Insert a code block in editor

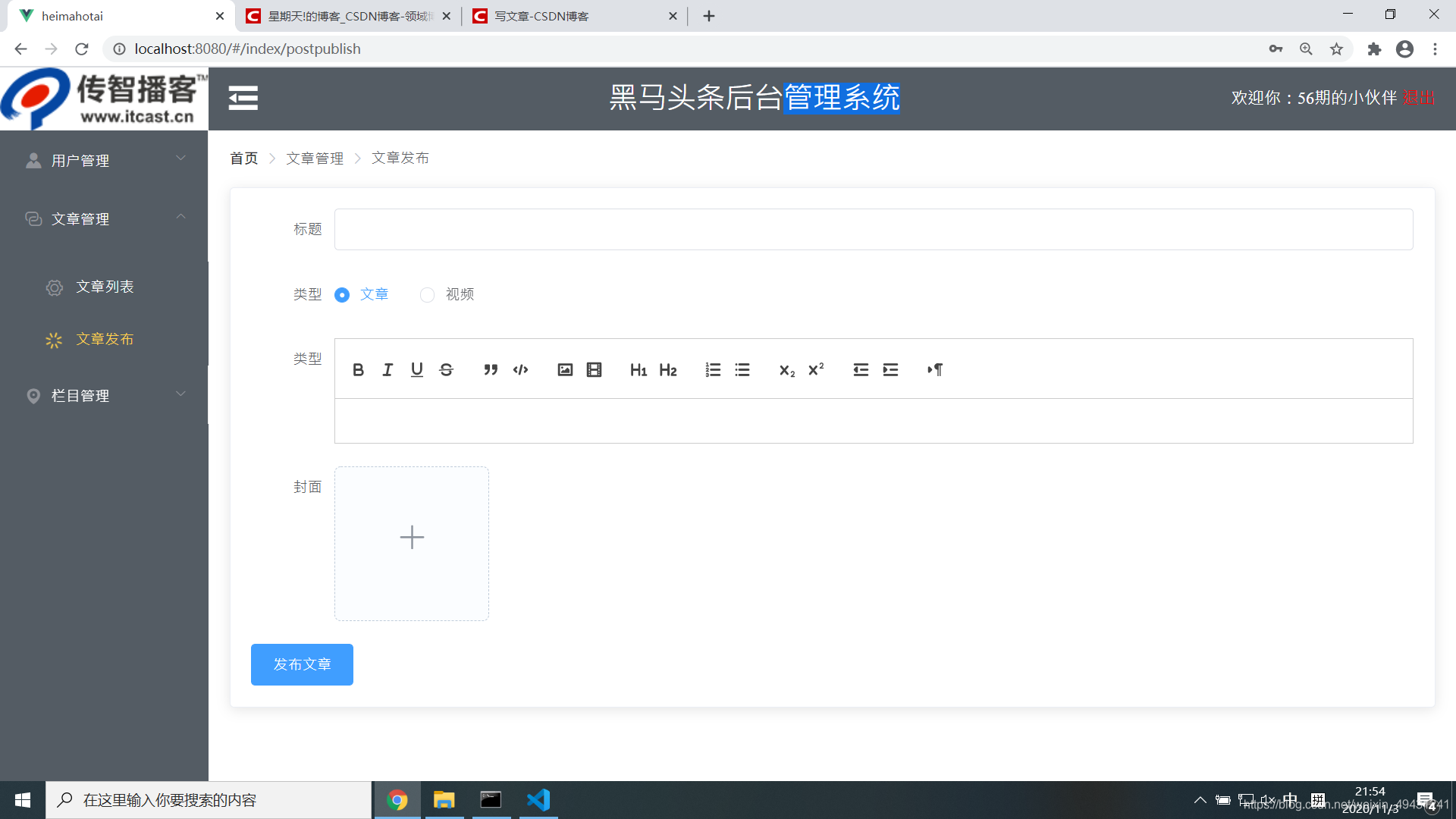(x=520, y=369)
